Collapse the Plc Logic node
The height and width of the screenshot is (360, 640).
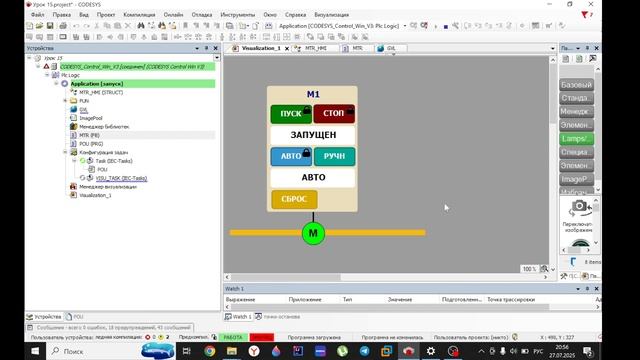[47, 75]
